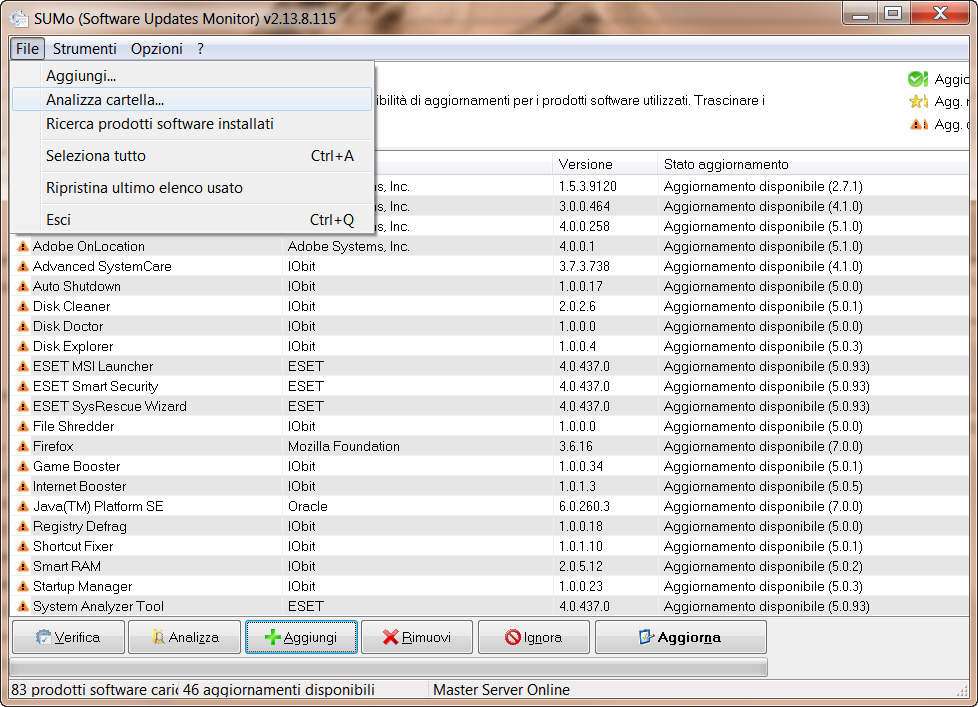Select the Mozilla Foundation company cell

pyautogui.click(x=344, y=446)
